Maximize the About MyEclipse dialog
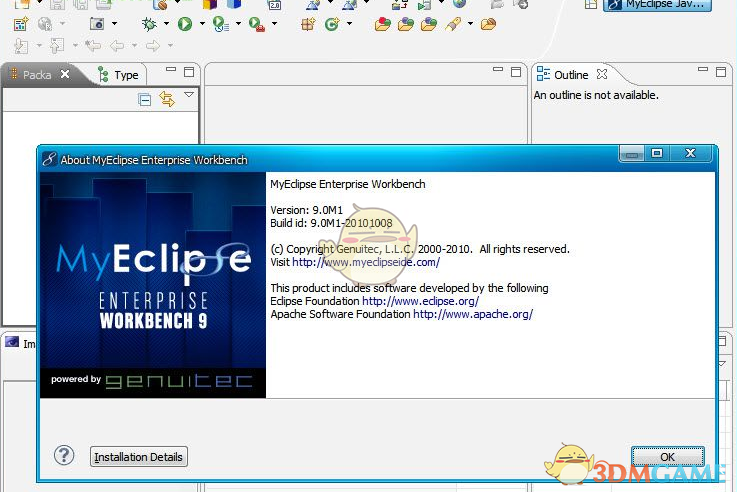The image size is (737, 492). (657, 153)
